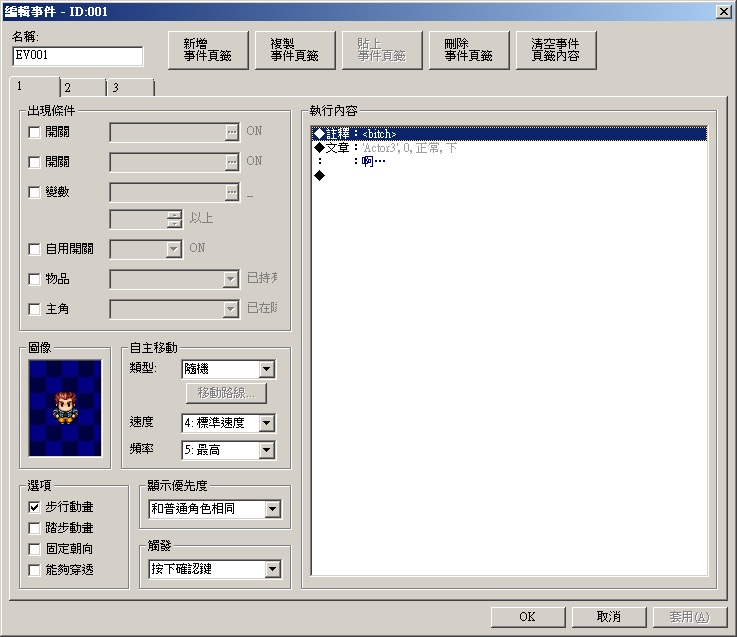The height and width of the screenshot is (637, 737).
Task: Check the 能夠穿透 option
Action: click(x=34, y=570)
